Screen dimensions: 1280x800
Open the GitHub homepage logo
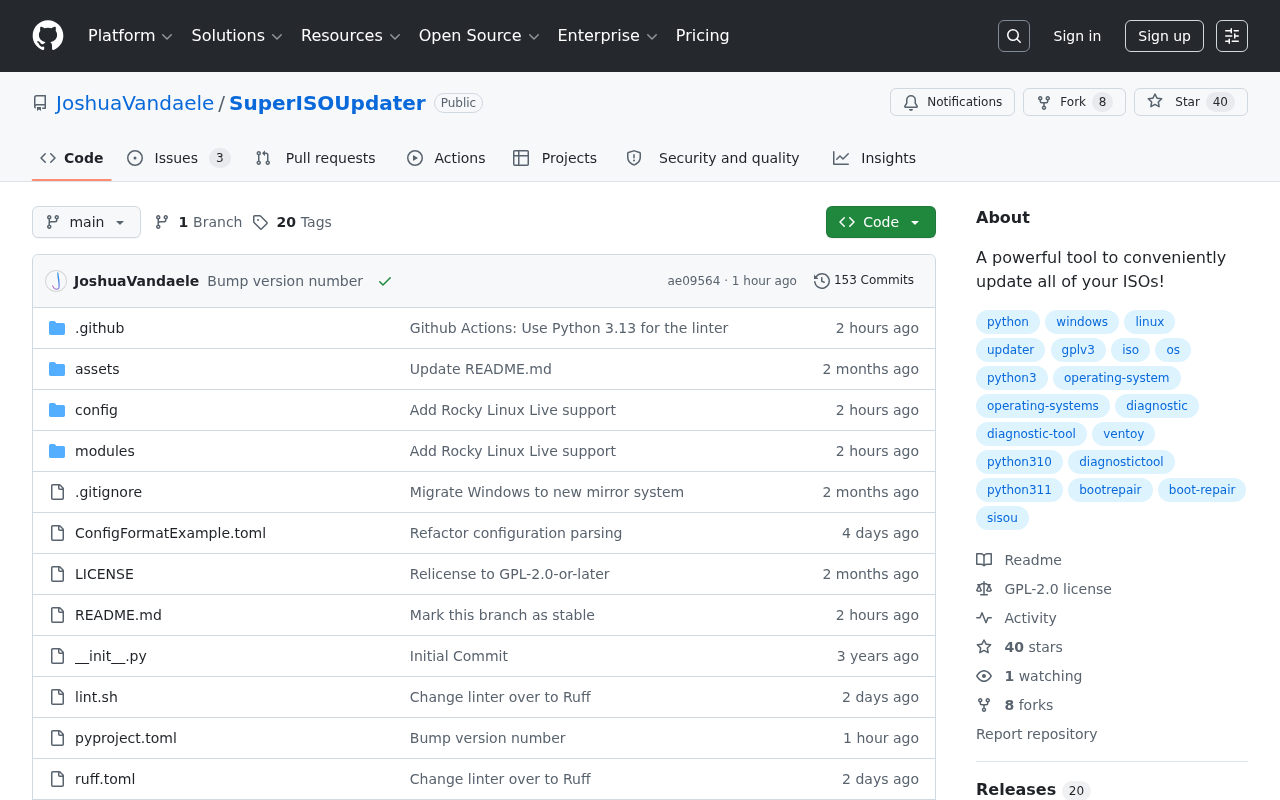tap(48, 36)
